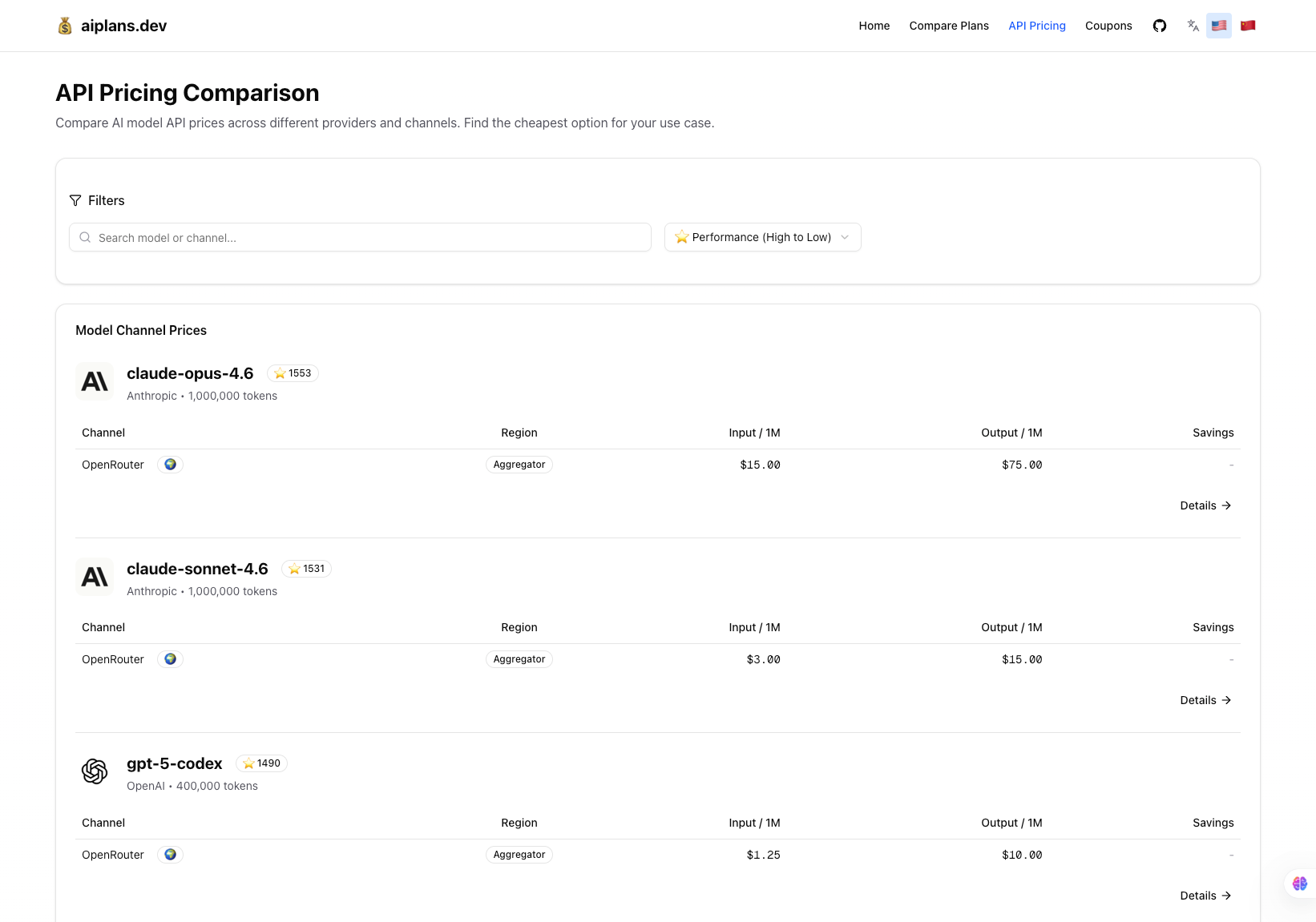The width and height of the screenshot is (1316, 922).
Task: Switch to Compare Plans
Action: click(949, 25)
